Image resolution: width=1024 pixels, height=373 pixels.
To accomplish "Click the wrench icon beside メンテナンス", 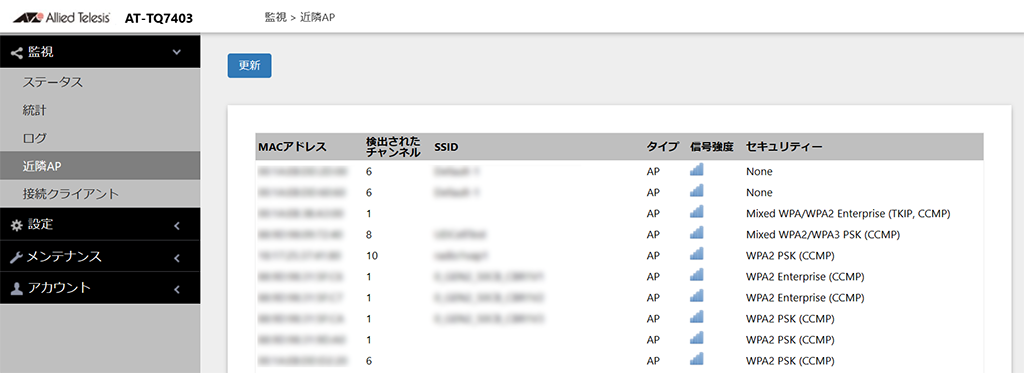I will coord(17,257).
